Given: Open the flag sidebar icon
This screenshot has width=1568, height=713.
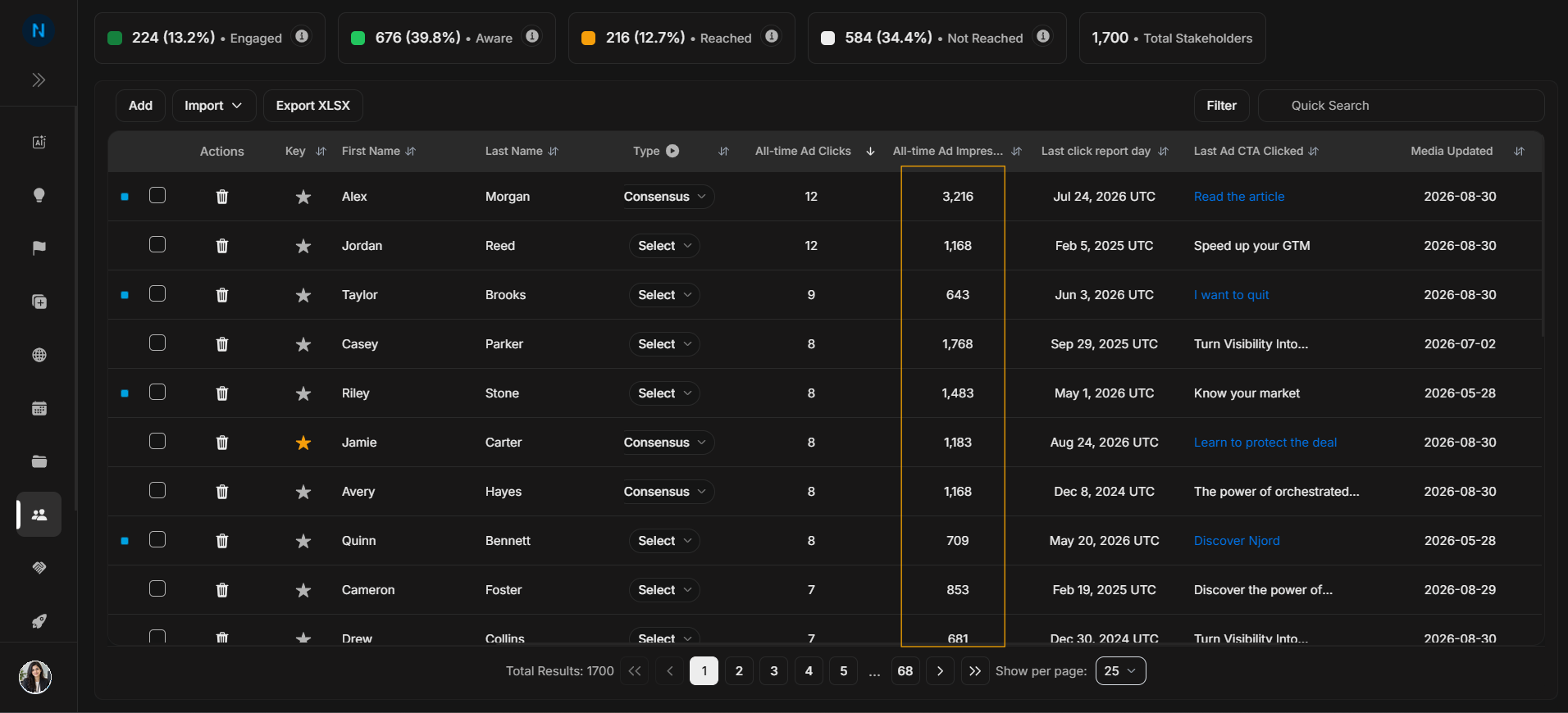Looking at the screenshot, I should pos(39,248).
